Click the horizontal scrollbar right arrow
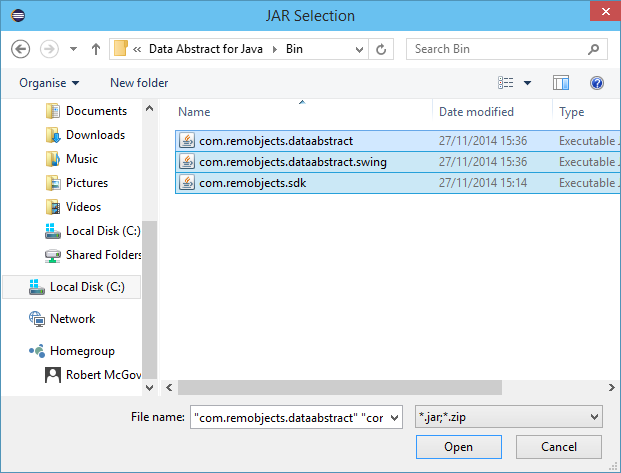The image size is (621, 473). pyautogui.click(x=612, y=387)
